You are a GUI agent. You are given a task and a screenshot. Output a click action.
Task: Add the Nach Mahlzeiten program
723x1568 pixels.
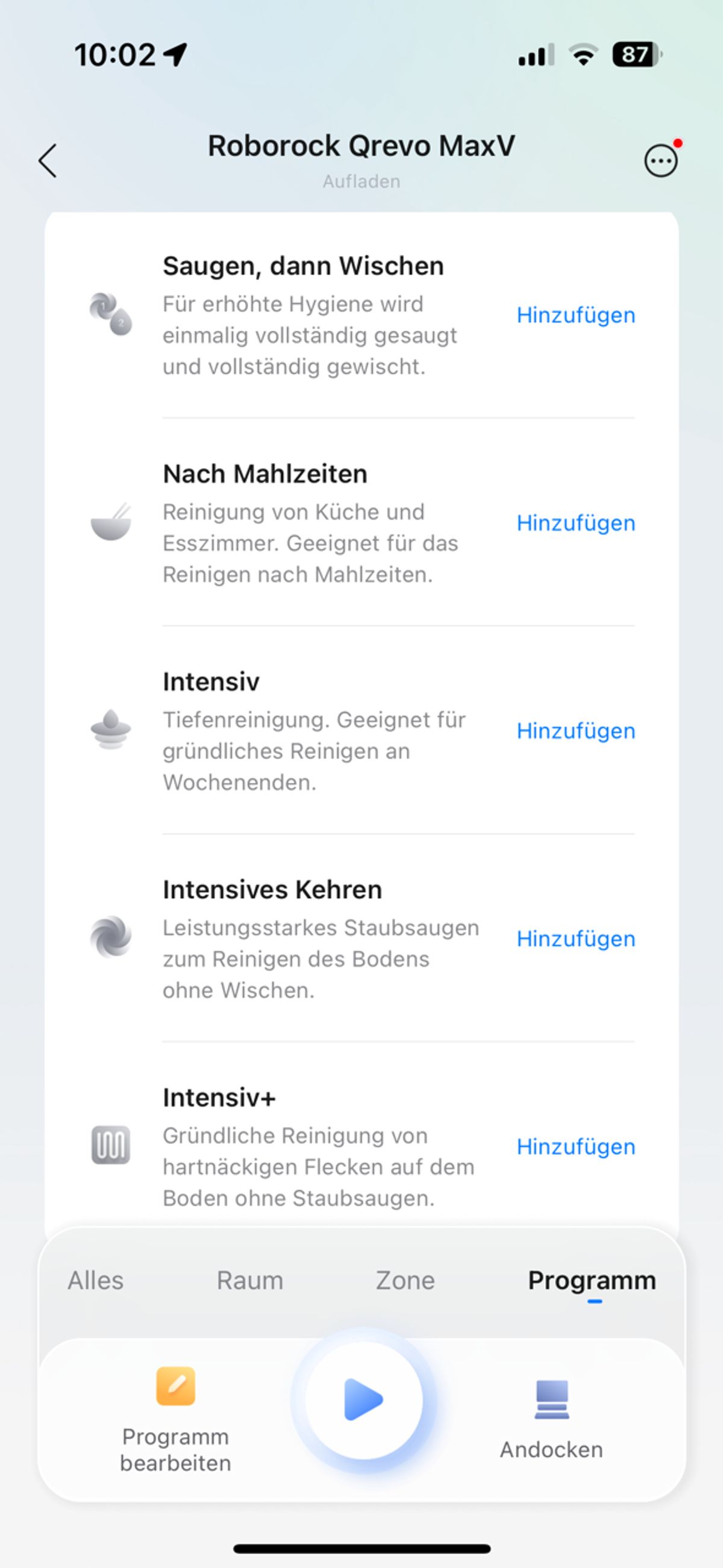click(x=576, y=523)
